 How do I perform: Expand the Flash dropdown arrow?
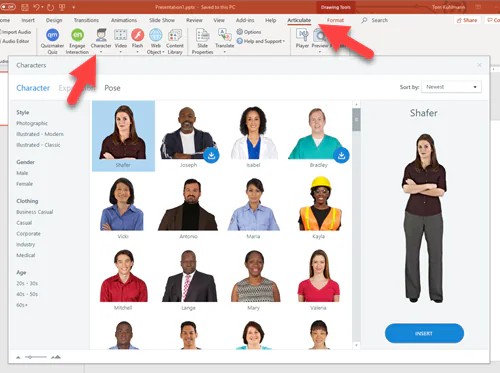pyautogui.click(x=137, y=52)
